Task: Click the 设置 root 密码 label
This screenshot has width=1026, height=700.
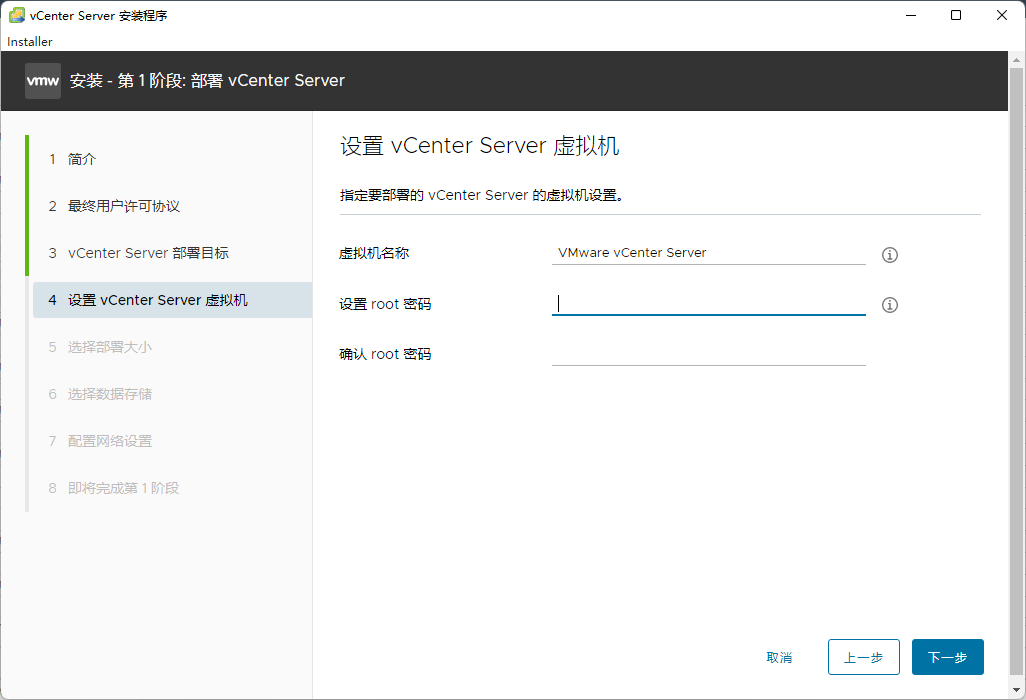Action: pyautogui.click(x=385, y=304)
